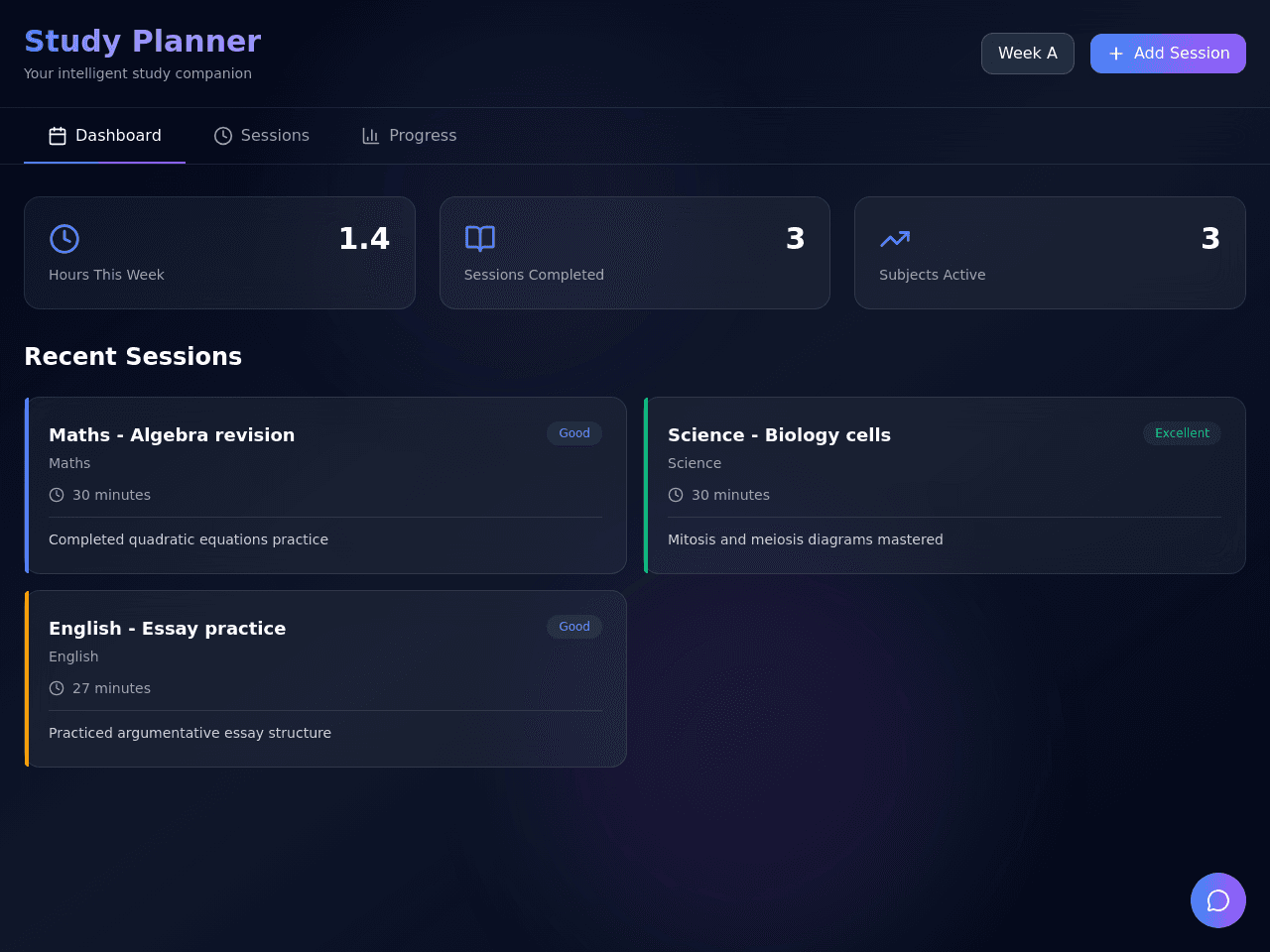This screenshot has width=1270, height=952.
Task: Click the clock icon beside Sessions tab
Action: (223, 136)
